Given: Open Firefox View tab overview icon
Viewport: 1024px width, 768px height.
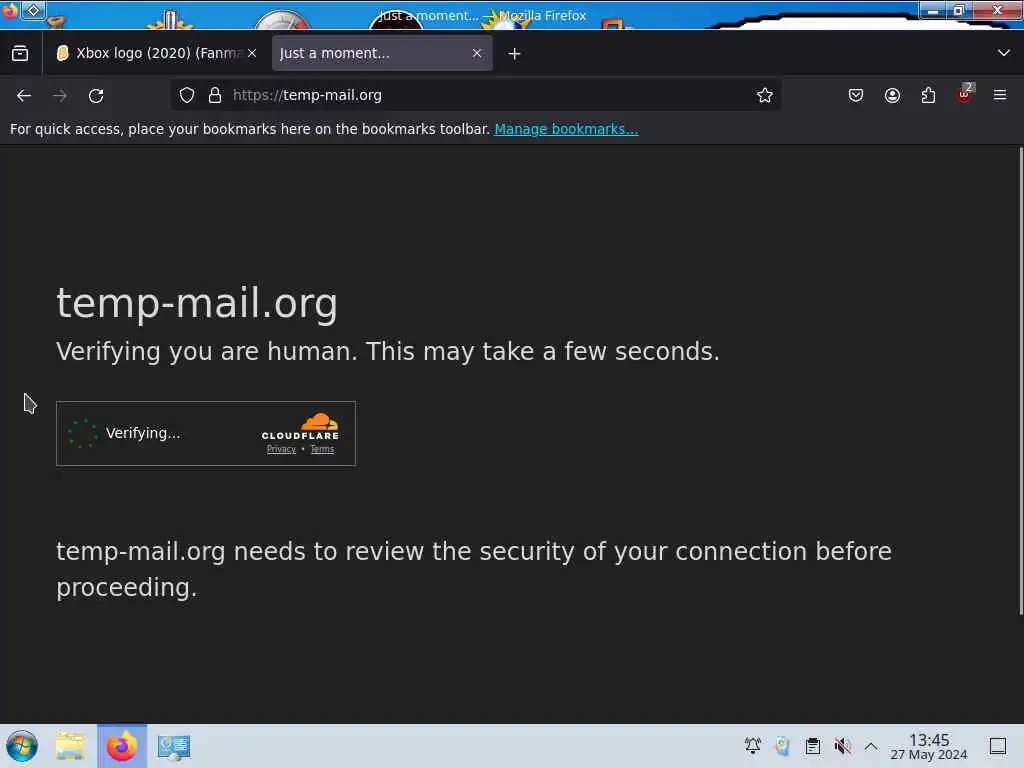Looking at the screenshot, I should (20, 54).
